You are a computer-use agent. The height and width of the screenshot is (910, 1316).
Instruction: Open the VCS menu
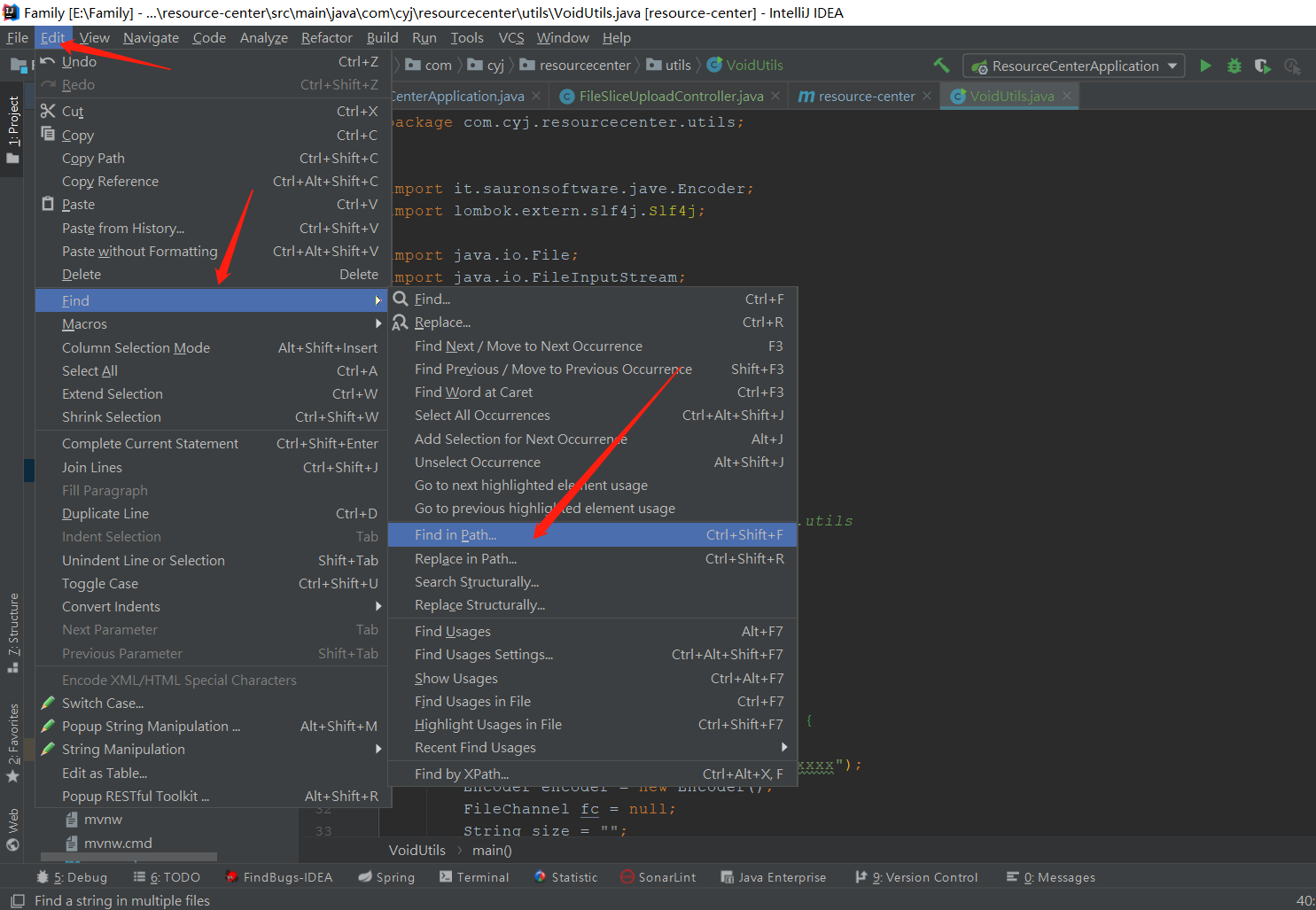click(x=511, y=37)
